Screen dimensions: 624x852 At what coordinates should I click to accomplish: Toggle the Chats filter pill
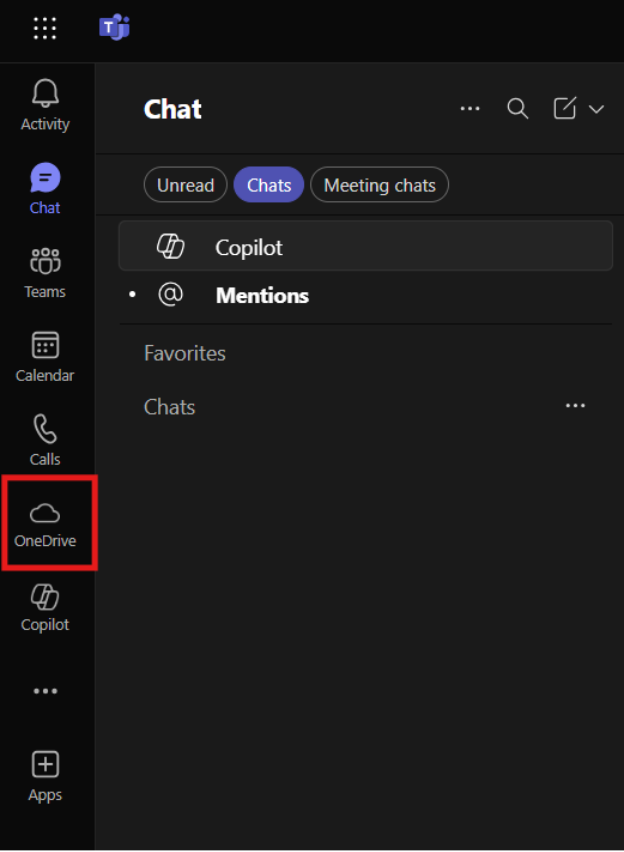[x=269, y=185]
